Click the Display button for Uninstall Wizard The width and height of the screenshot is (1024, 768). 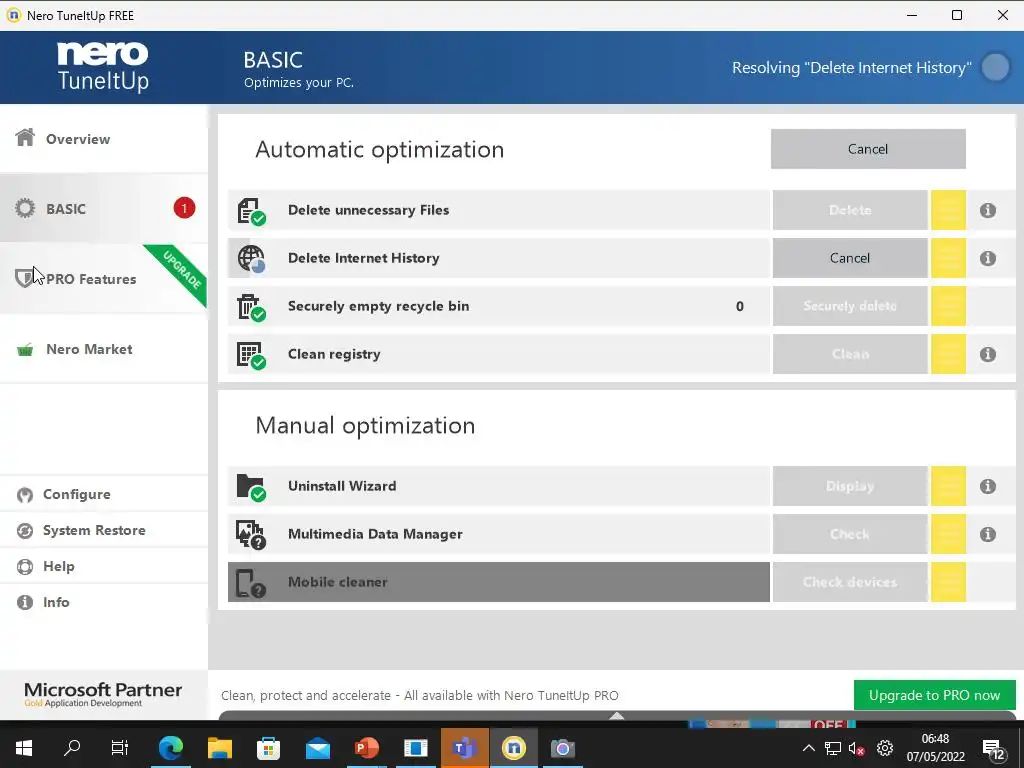pos(850,486)
